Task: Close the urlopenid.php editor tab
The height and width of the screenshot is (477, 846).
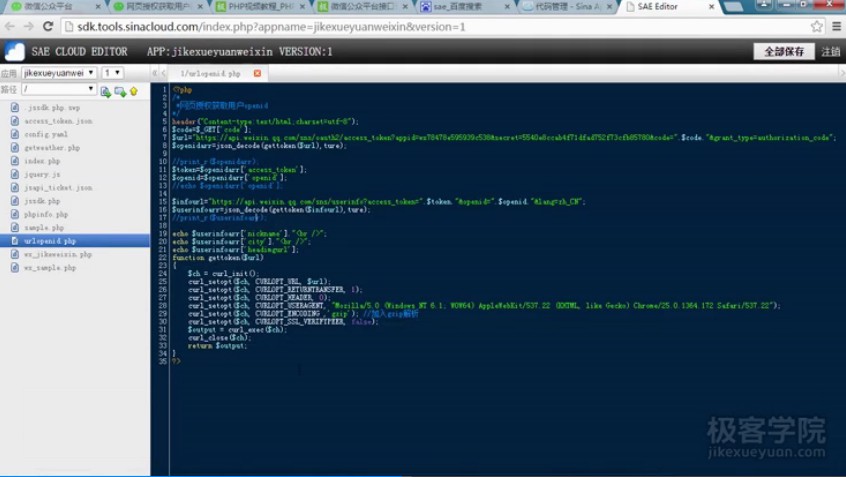Action: click(257, 74)
